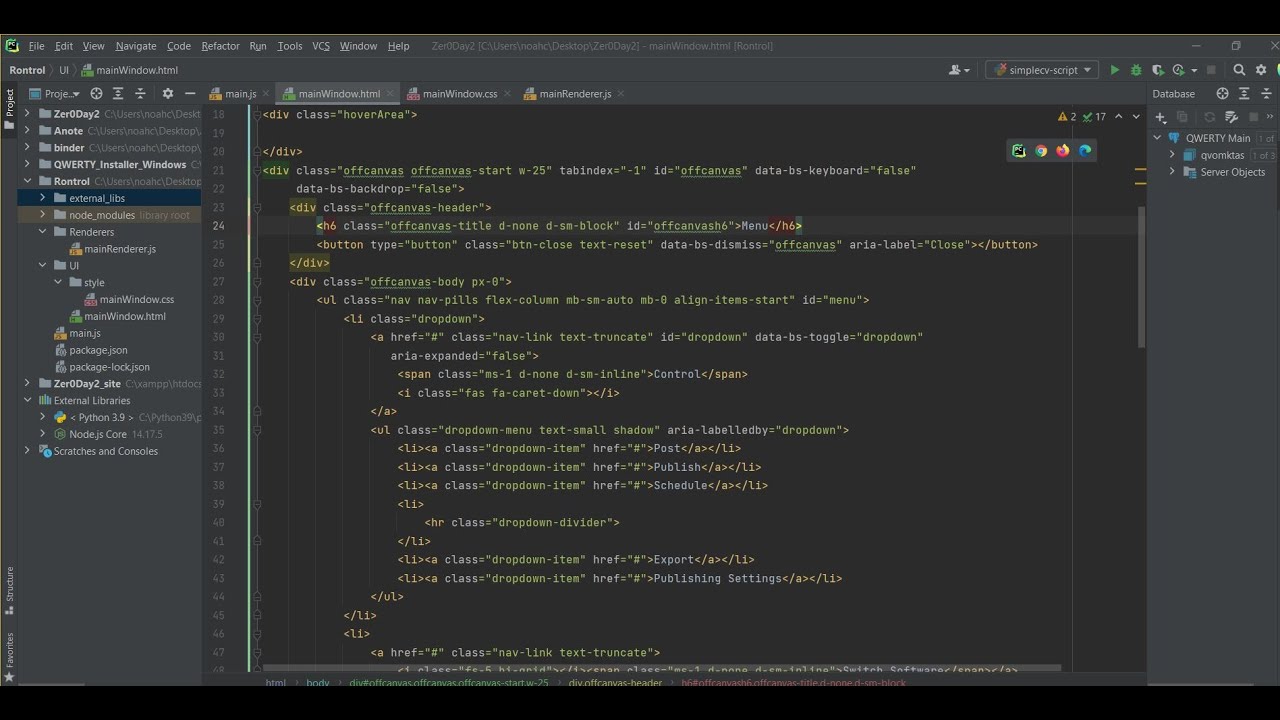Image resolution: width=1280 pixels, height=720 pixels.
Task: Show more Database toolbar actions
Action: click(1271, 117)
